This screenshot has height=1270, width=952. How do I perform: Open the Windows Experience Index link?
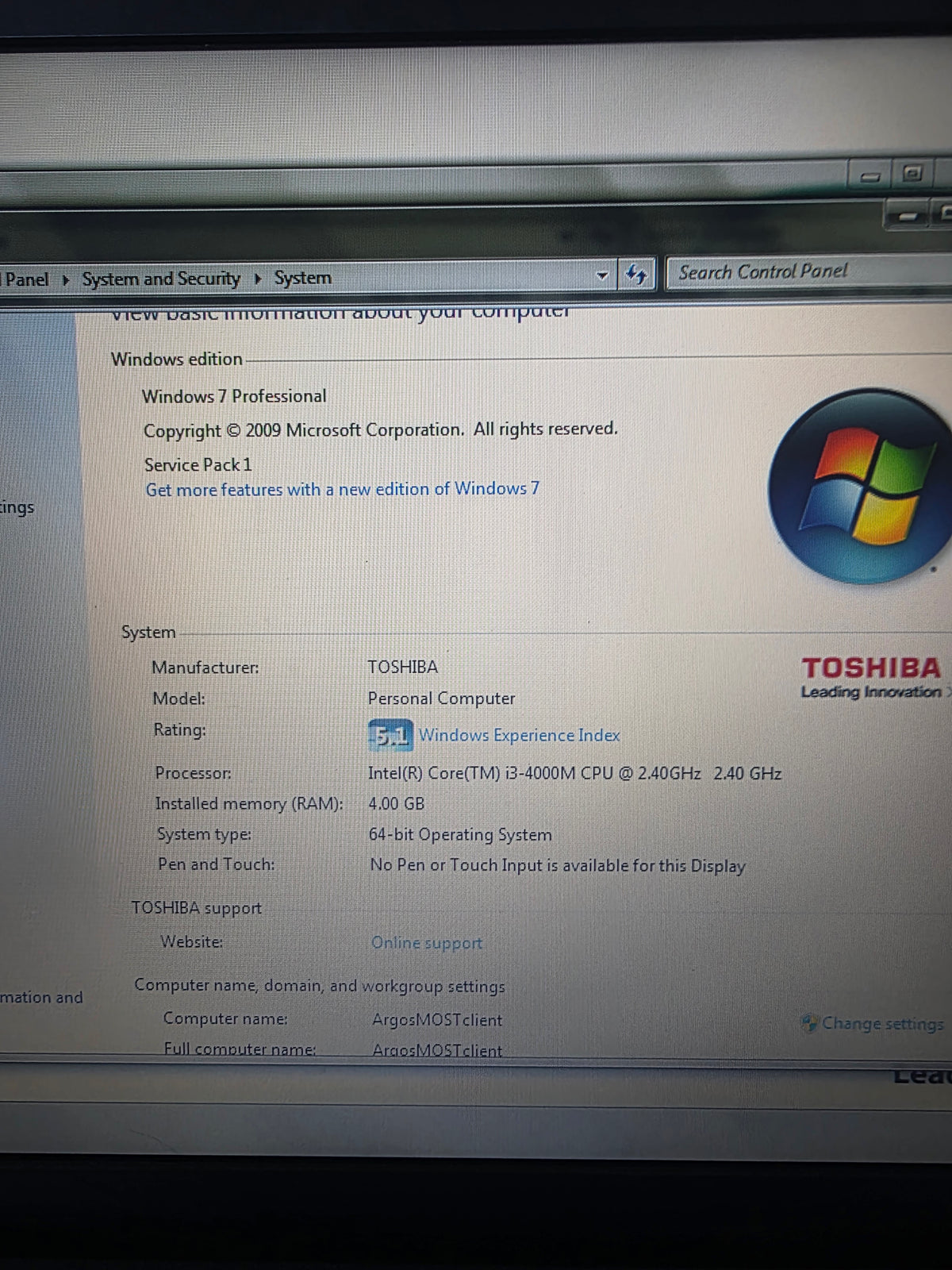tap(519, 735)
